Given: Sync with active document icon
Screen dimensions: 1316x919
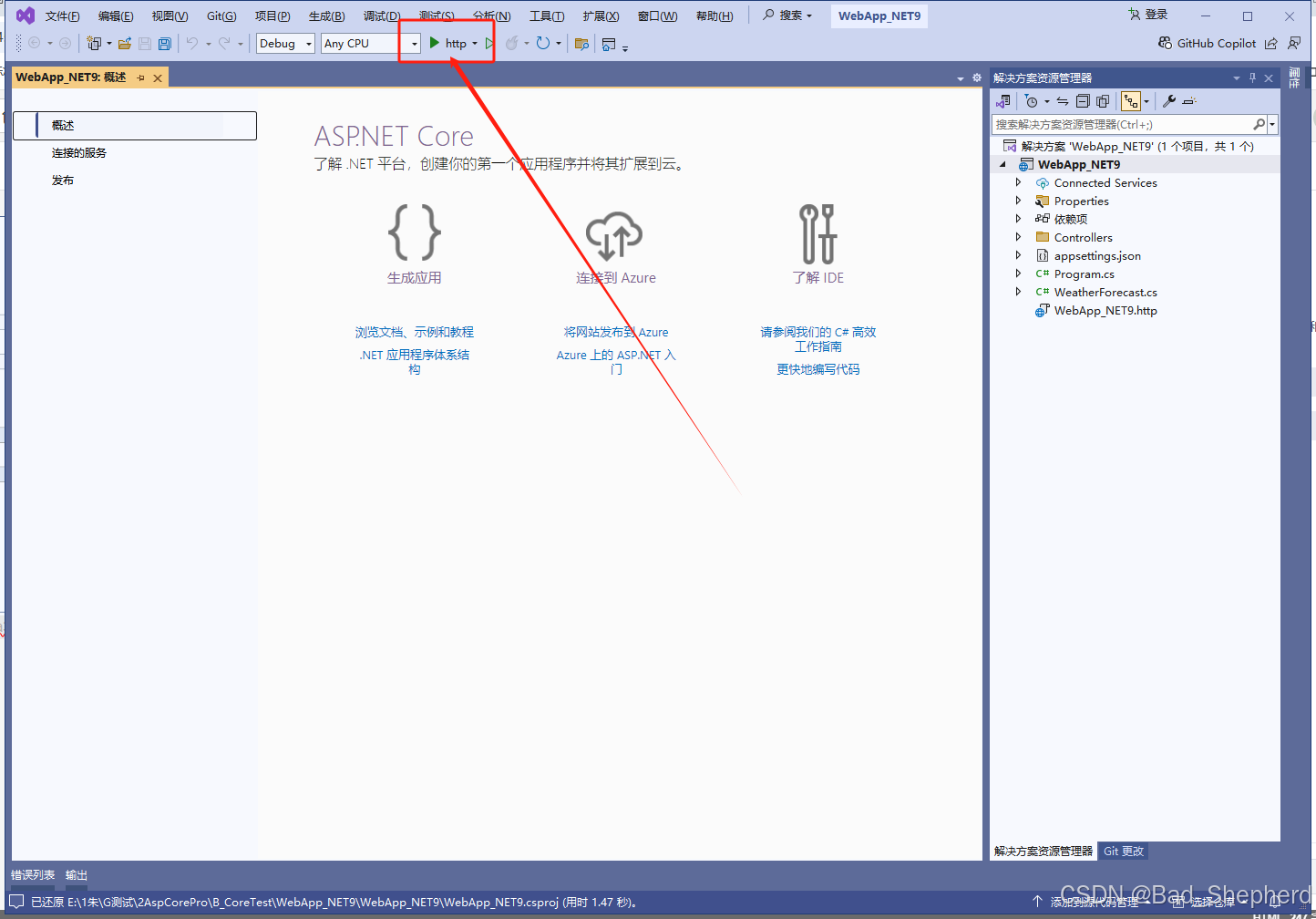Looking at the screenshot, I should click(1063, 101).
